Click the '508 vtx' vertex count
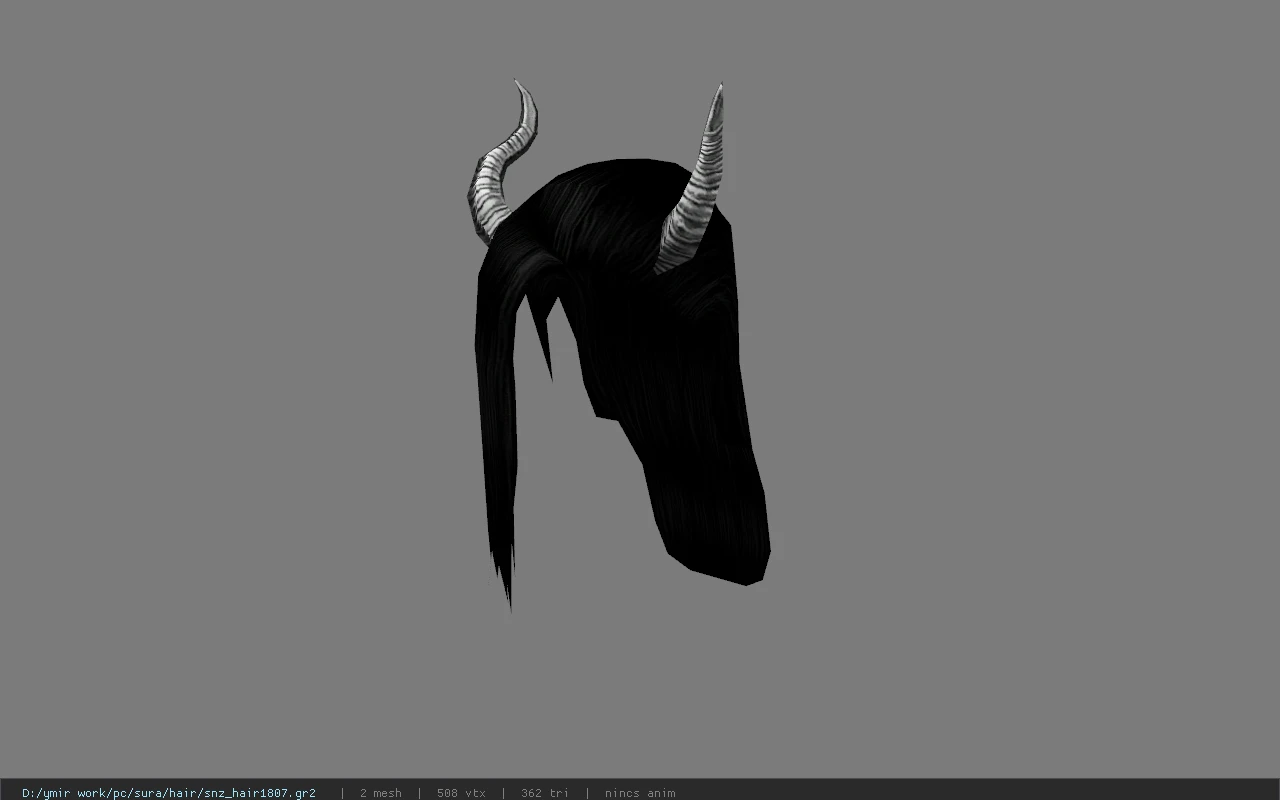The height and width of the screenshot is (800, 1280). (x=461, y=793)
